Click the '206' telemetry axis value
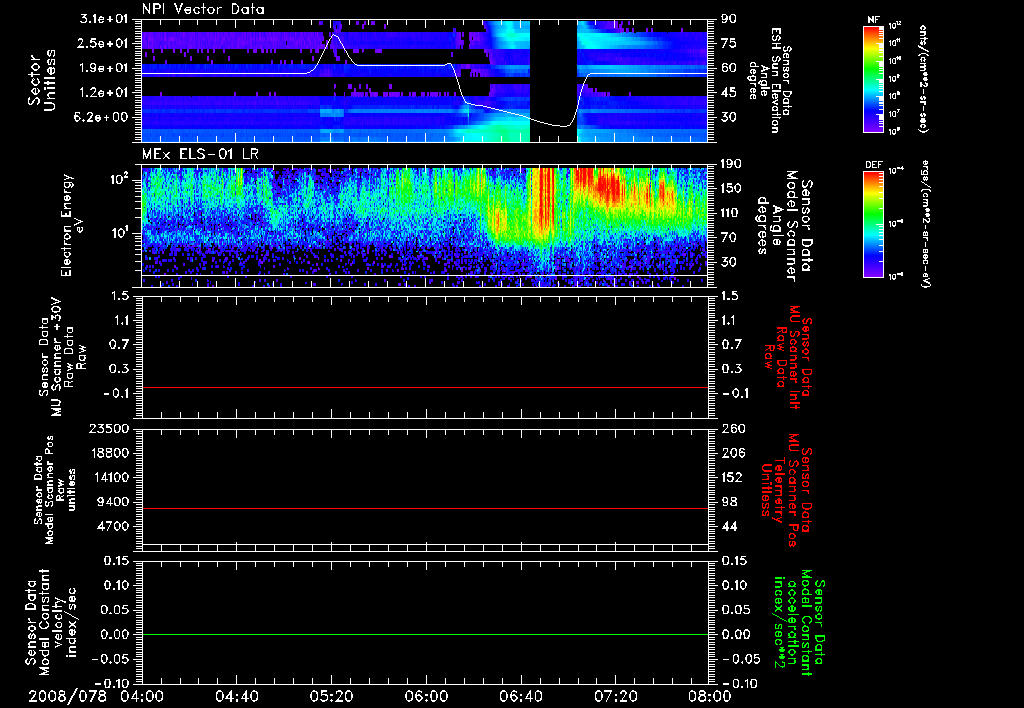The width and height of the screenshot is (1024, 708). point(731,453)
